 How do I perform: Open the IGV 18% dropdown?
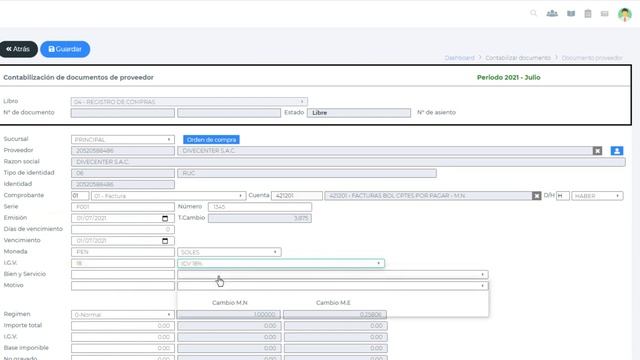[281, 264]
